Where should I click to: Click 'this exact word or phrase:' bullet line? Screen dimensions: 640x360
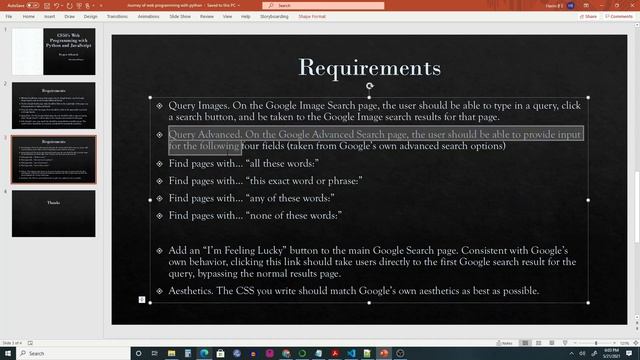point(265,181)
